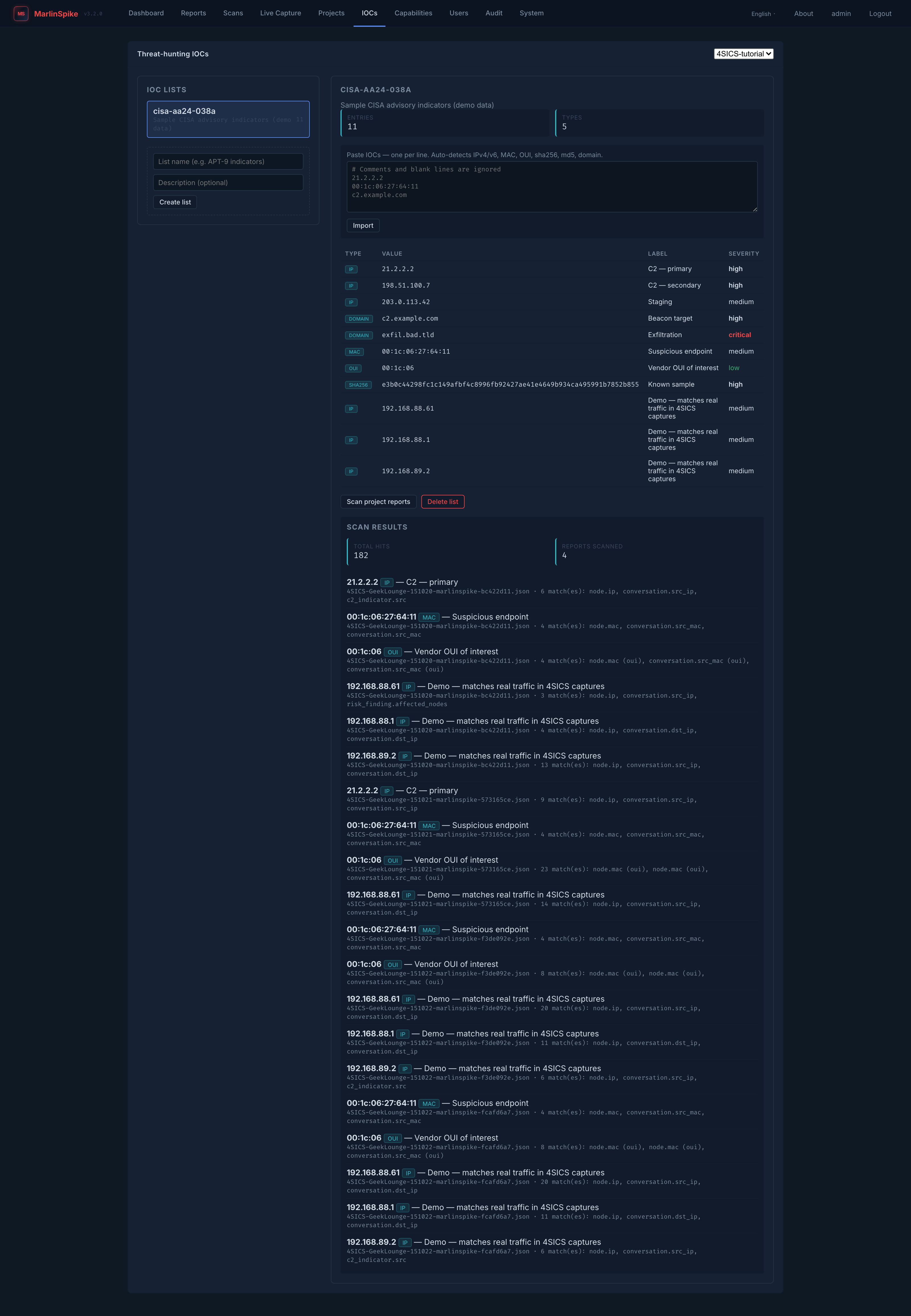Click the Import button
Image resolution: width=911 pixels, height=1316 pixels.
(x=363, y=226)
